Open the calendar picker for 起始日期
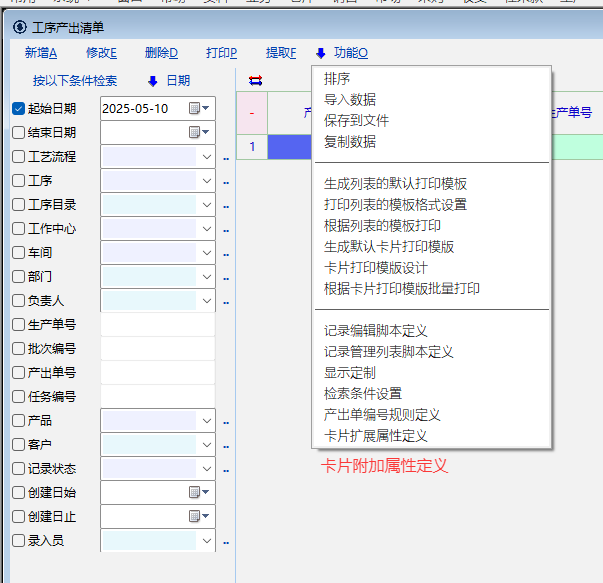This screenshot has height=583, width=603. click(200, 108)
